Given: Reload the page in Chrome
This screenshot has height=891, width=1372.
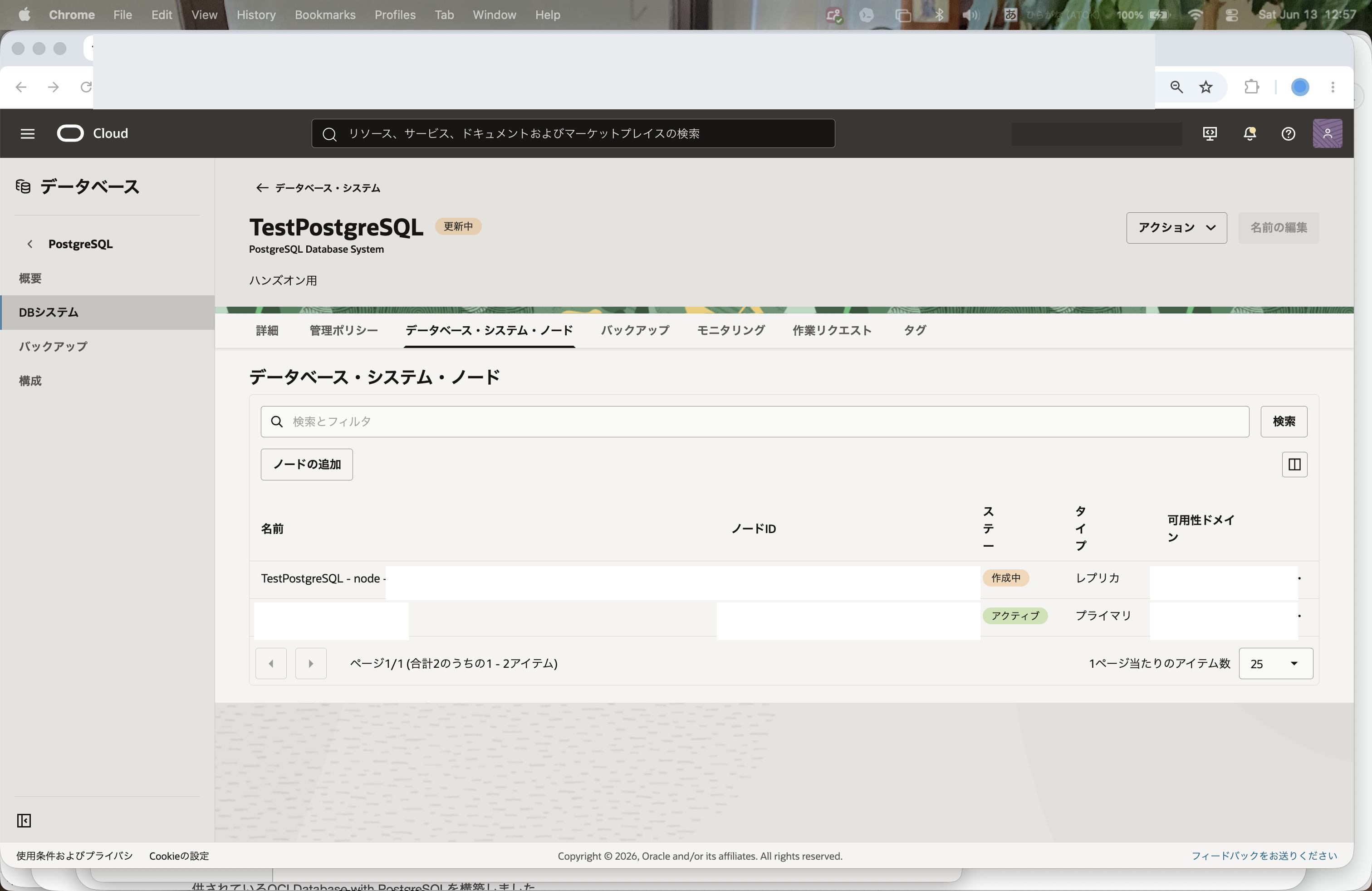Looking at the screenshot, I should [86, 87].
